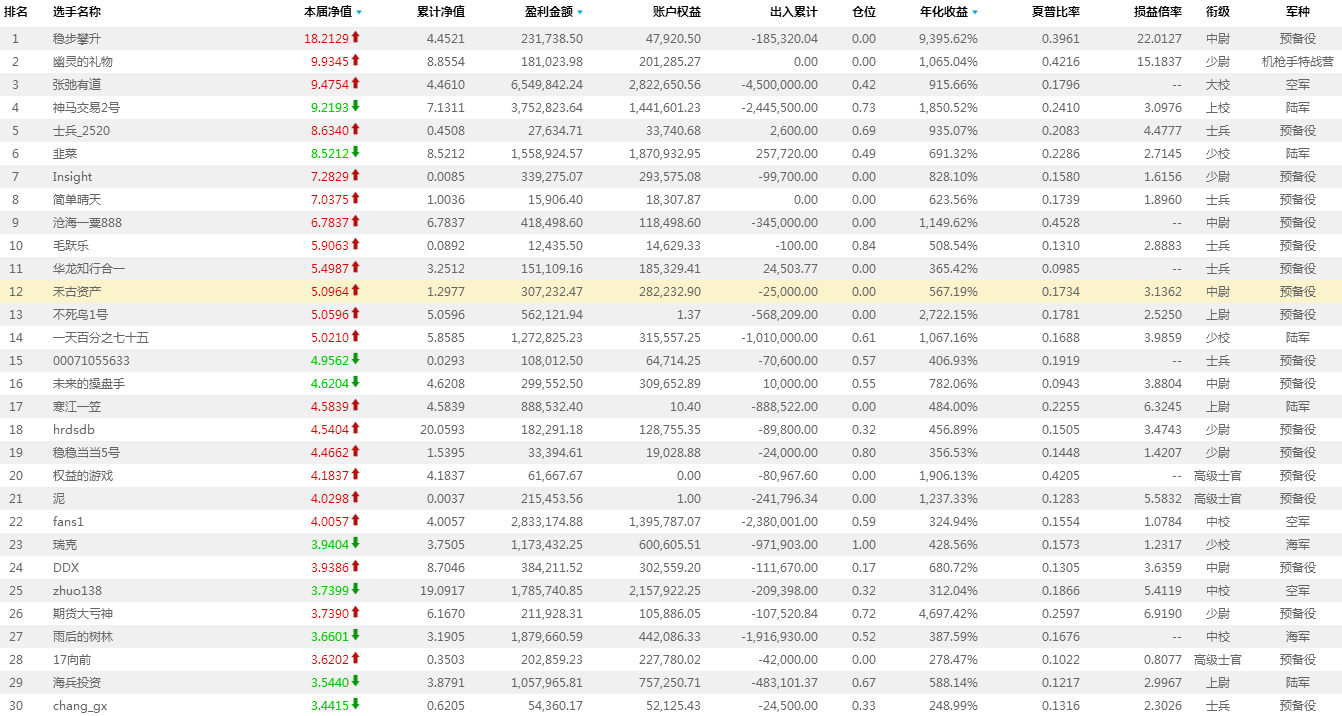Click annualized return 4,697.42%
1342x716 pixels.
948,614
